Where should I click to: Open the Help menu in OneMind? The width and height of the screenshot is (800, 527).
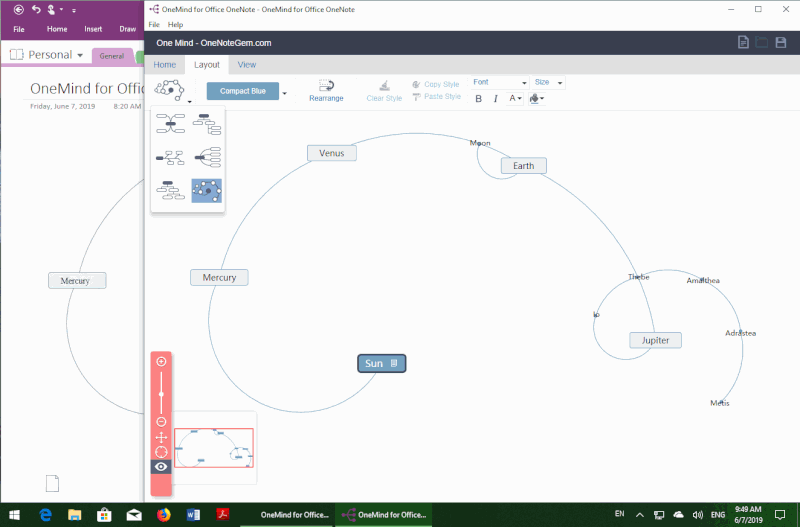(176, 24)
